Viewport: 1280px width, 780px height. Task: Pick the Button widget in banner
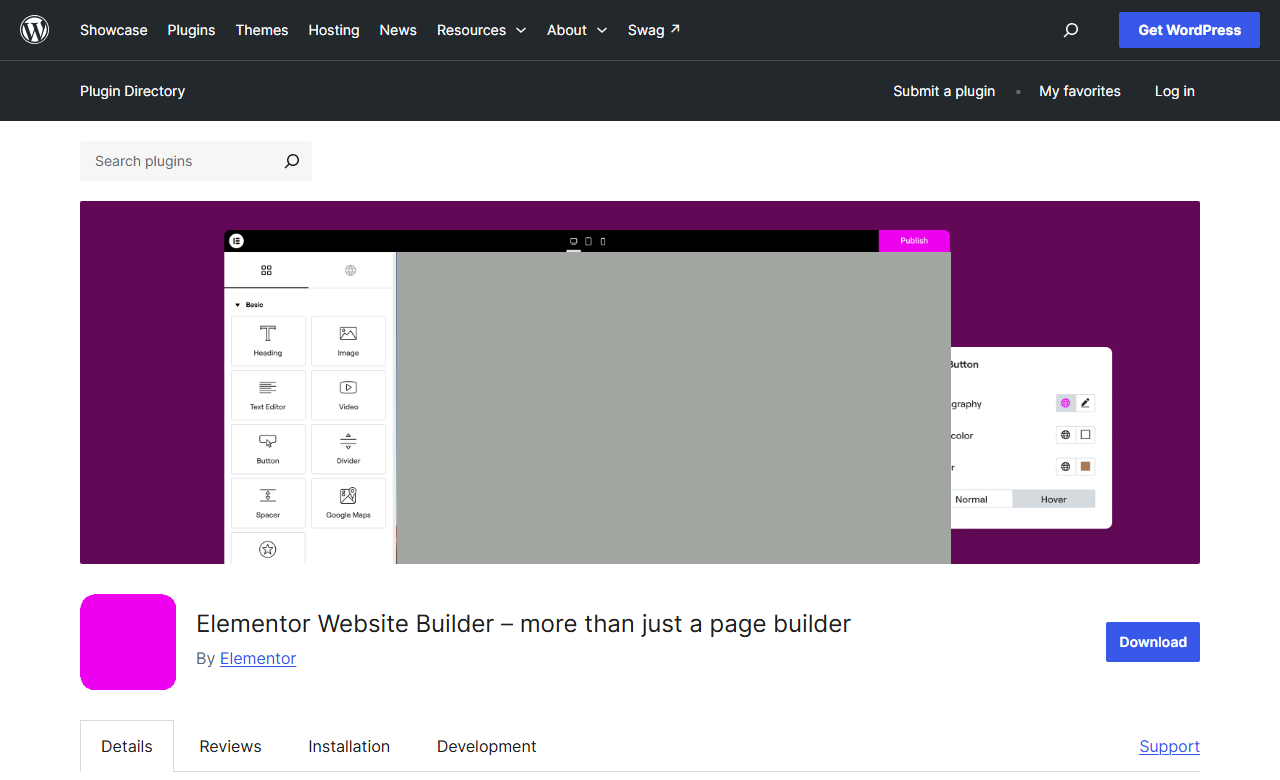pyautogui.click(x=268, y=449)
